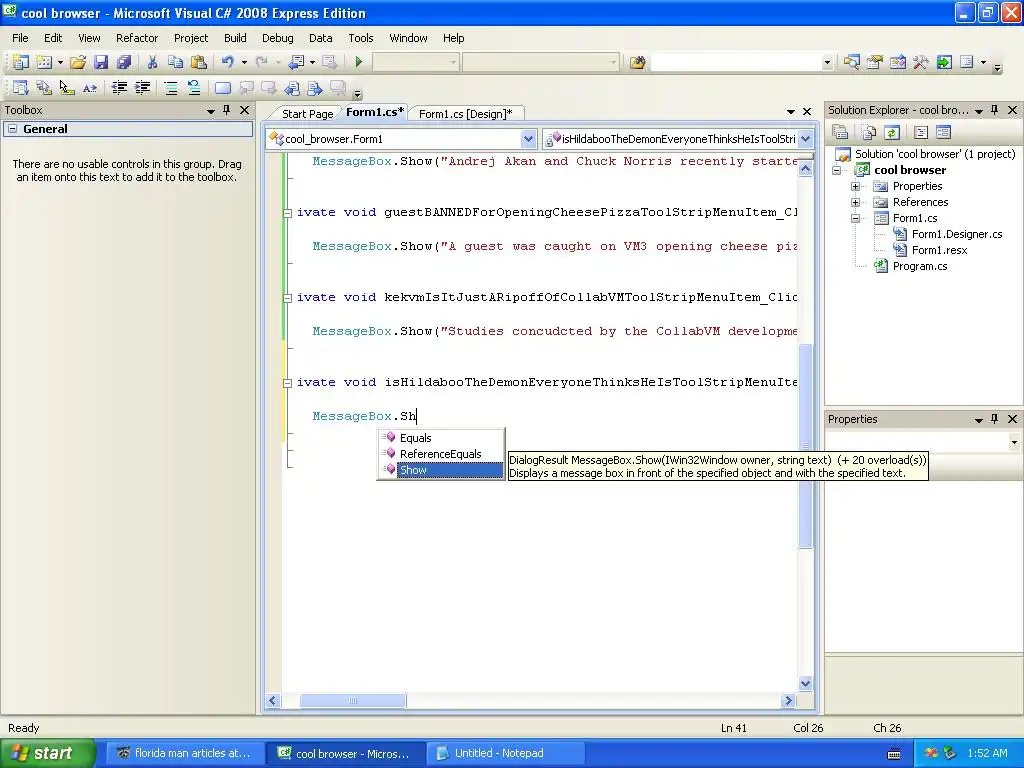Click the Display Object Member List icon

pyautogui.click(x=20, y=88)
